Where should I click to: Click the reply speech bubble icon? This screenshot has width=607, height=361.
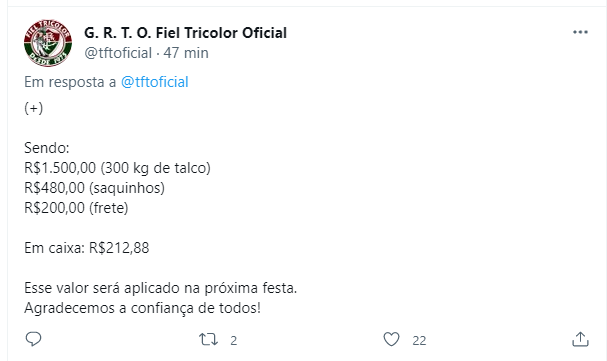[x=33, y=339]
